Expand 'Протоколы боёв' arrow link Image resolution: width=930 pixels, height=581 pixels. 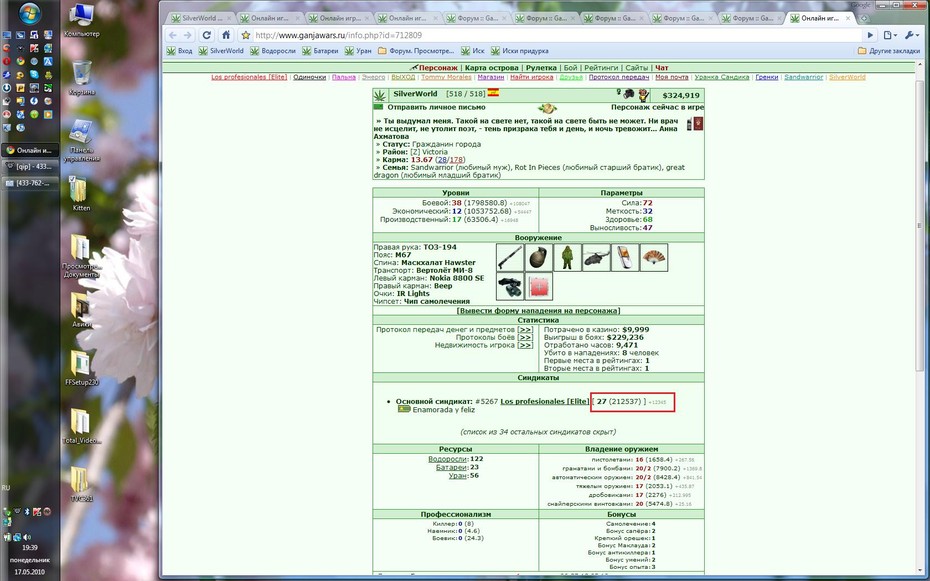pos(525,337)
